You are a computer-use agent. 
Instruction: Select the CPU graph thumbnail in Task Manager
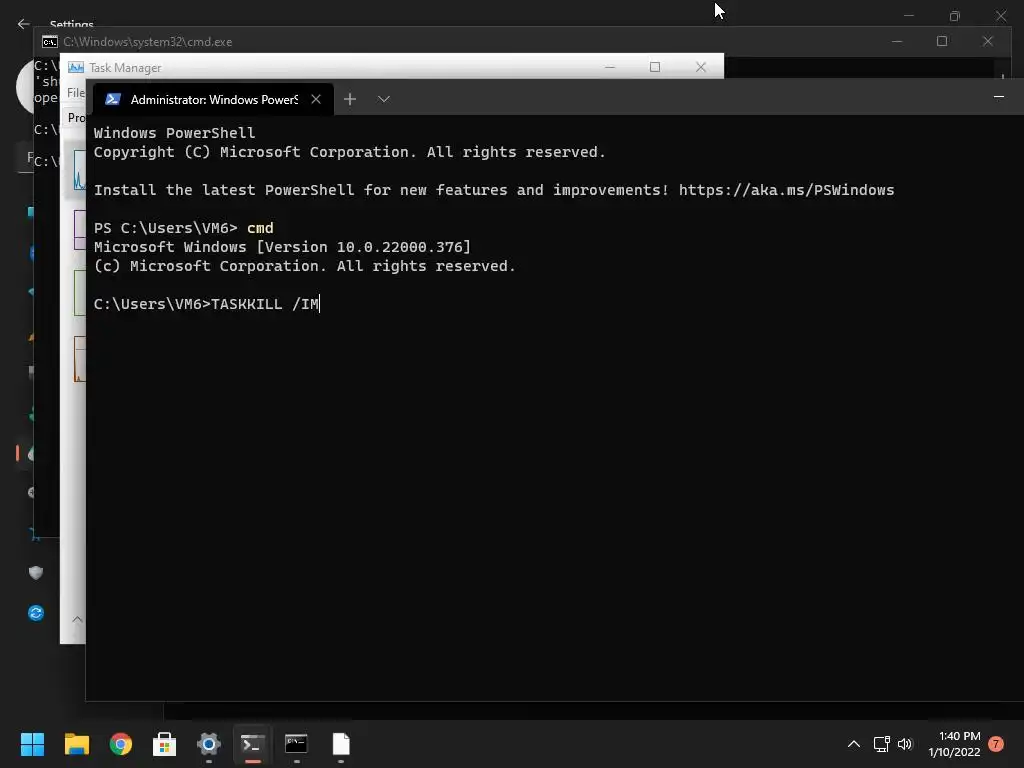tap(79, 170)
